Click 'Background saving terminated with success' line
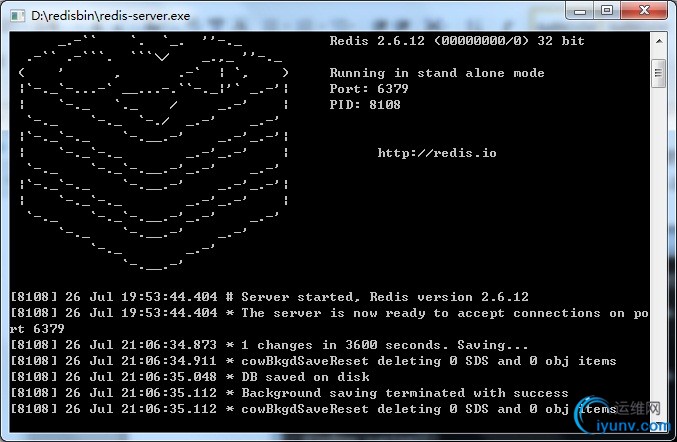 coord(289,393)
